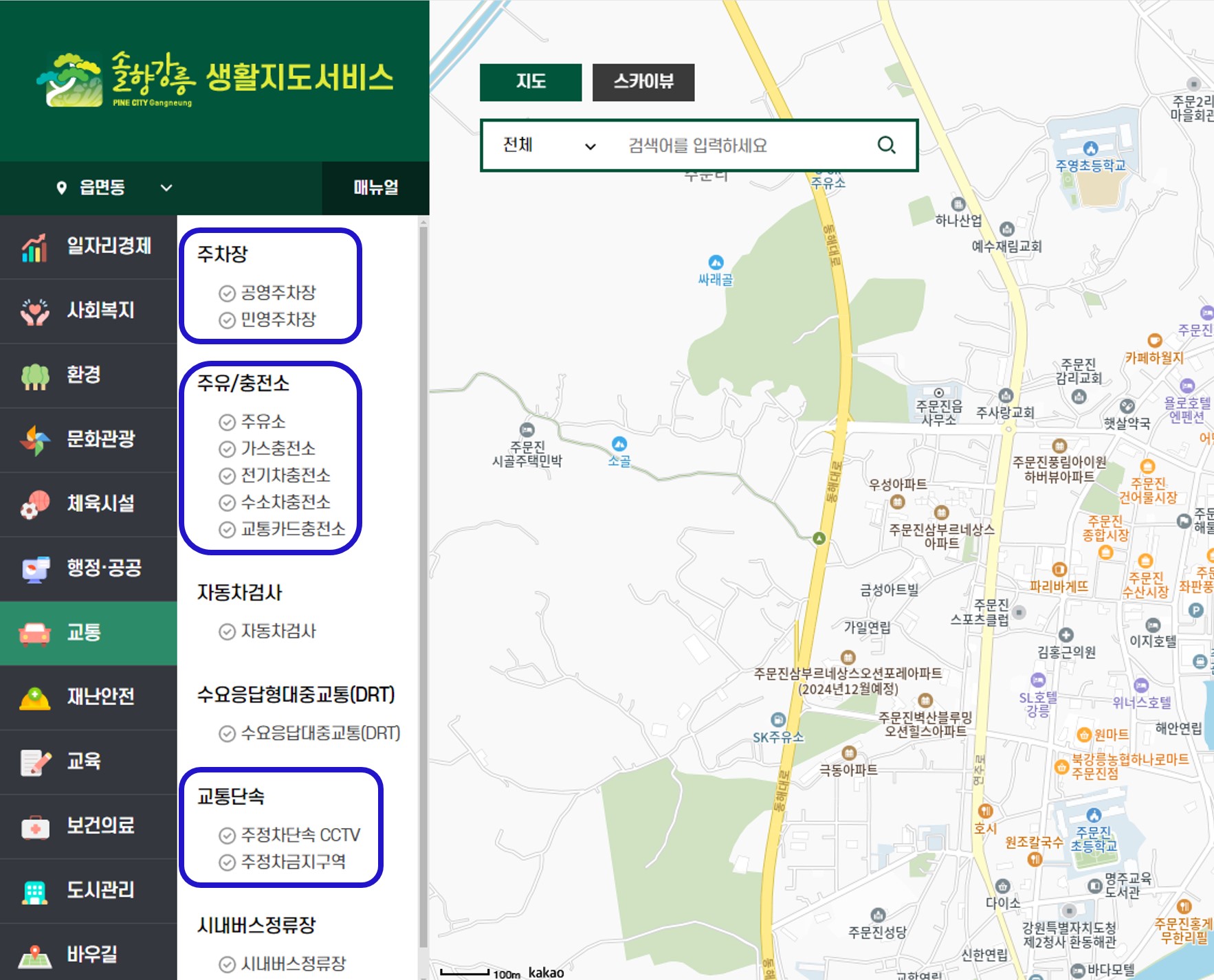Image resolution: width=1214 pixels, height=980 pixels.
Task: Click the 이지호텔 map marker
Action: (x=1153, y=625)
